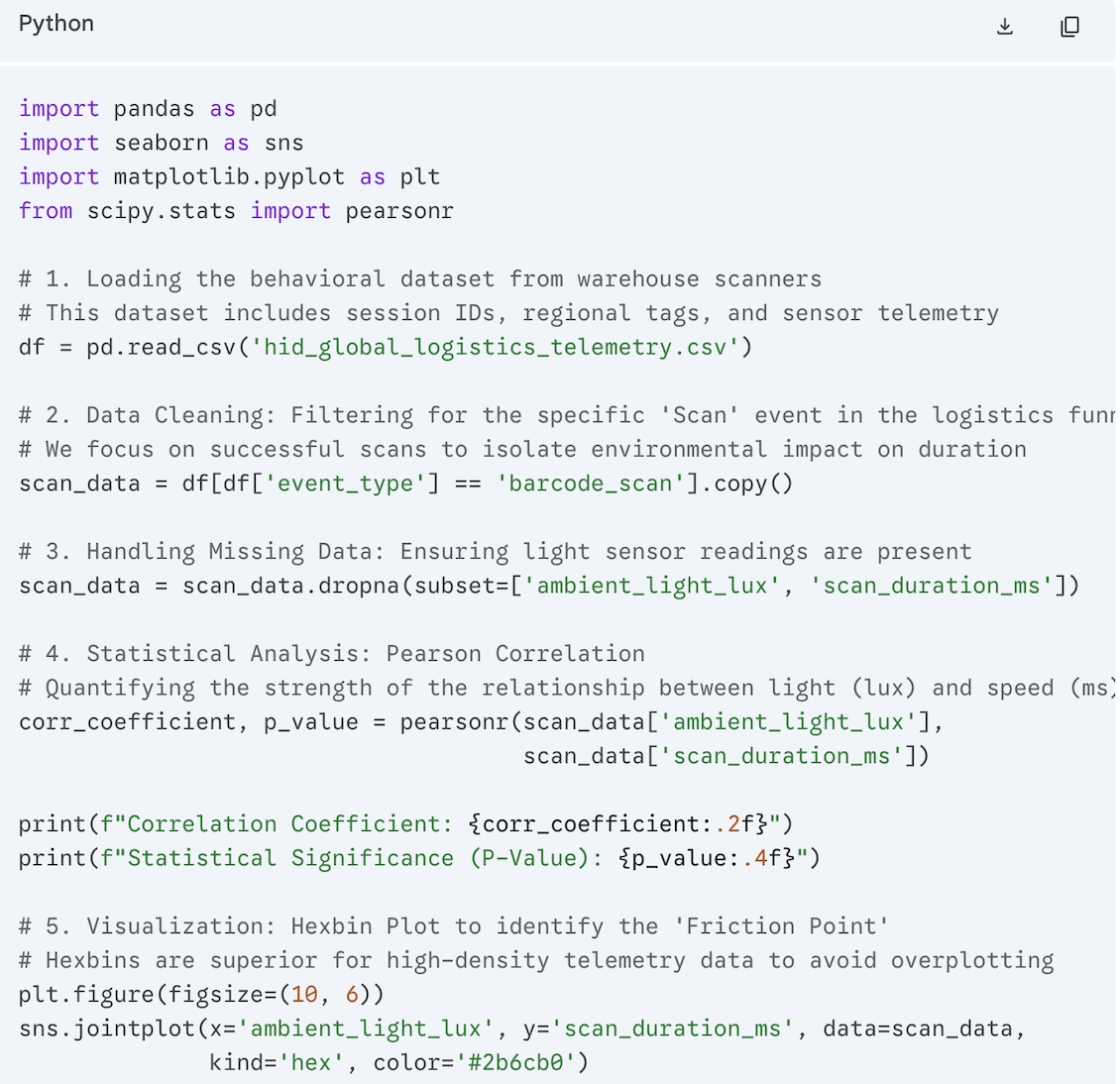
Task: Click the comment "# 2. Data Cleaning: Filtering"
Action: tap(567, 415)
